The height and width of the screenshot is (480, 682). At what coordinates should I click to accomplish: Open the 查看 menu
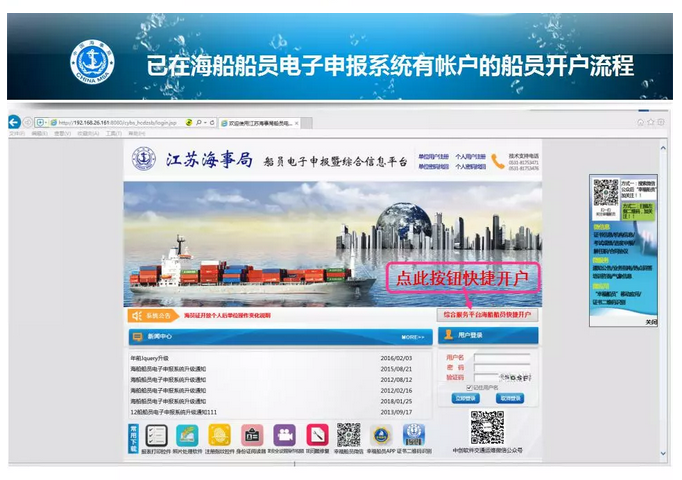click(x=62, y=133)
